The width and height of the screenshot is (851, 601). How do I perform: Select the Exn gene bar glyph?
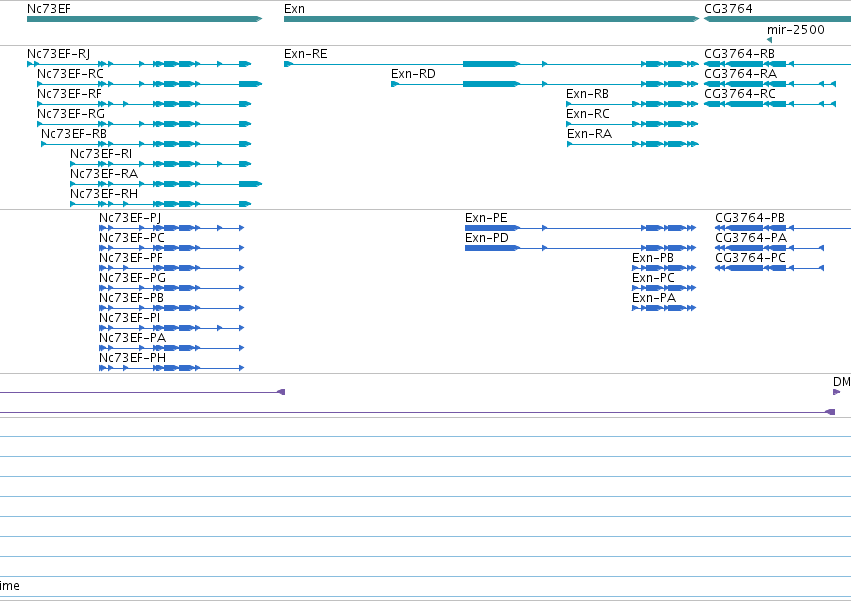[492, 19]
